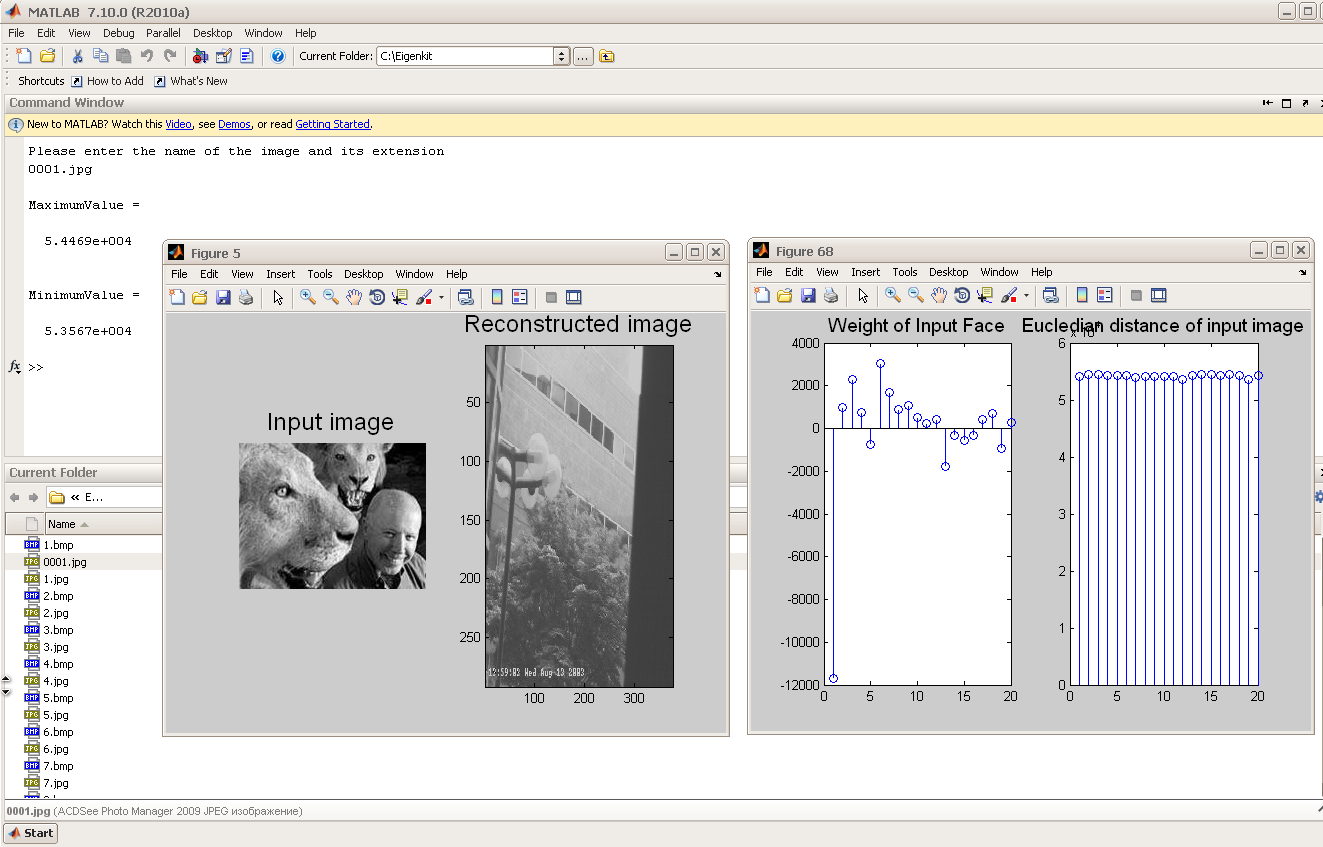Save Figure 68 using the floppy disk icon

pos(808,295)
